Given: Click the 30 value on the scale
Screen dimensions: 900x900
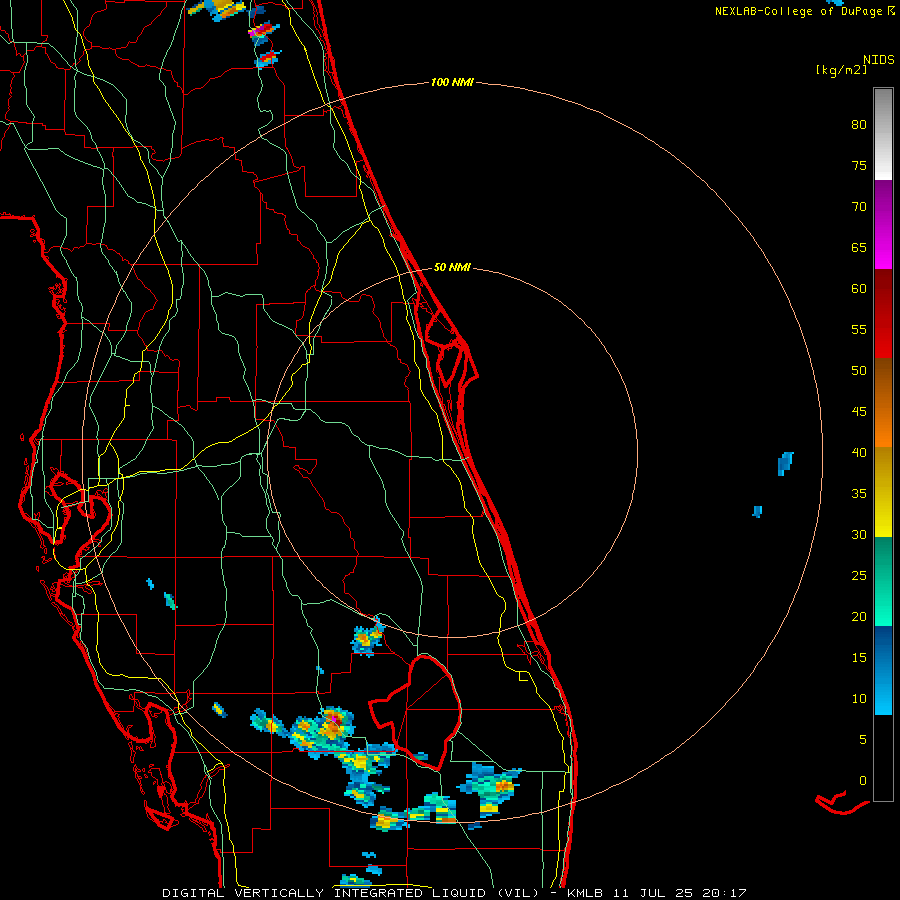Looking at the screenshot, I should [x=859, y=534].
